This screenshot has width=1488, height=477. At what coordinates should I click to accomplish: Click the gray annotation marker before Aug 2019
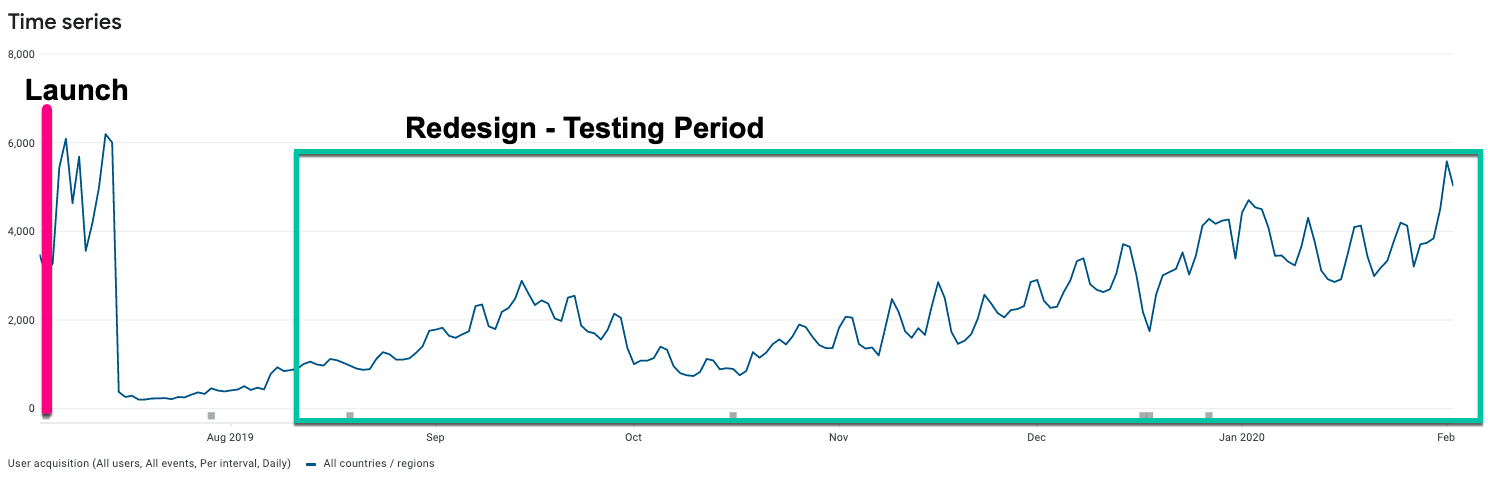click(x=211, y=415)
